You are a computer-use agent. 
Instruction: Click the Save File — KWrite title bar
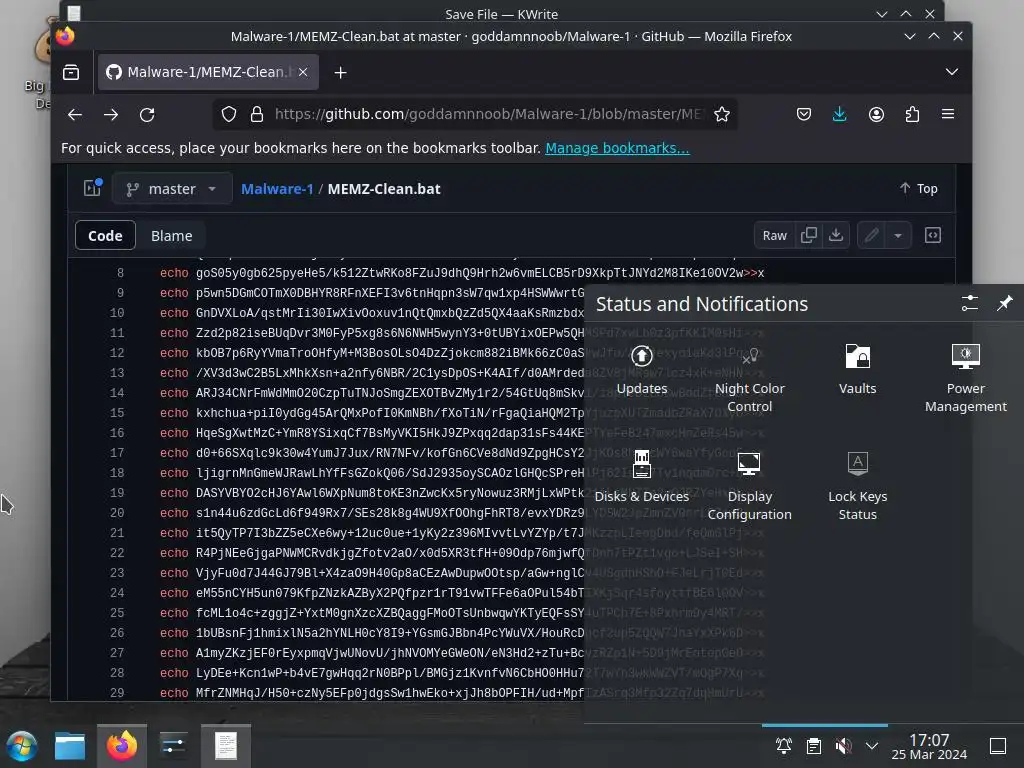pyautogui.click(x=501, y=14)
